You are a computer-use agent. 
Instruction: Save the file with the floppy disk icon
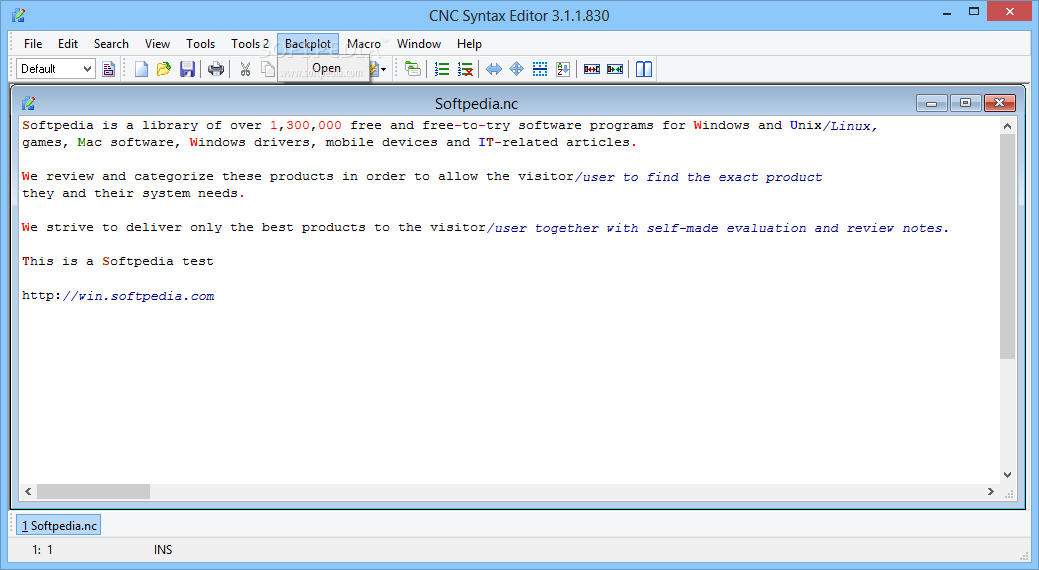tap(188, 69)
